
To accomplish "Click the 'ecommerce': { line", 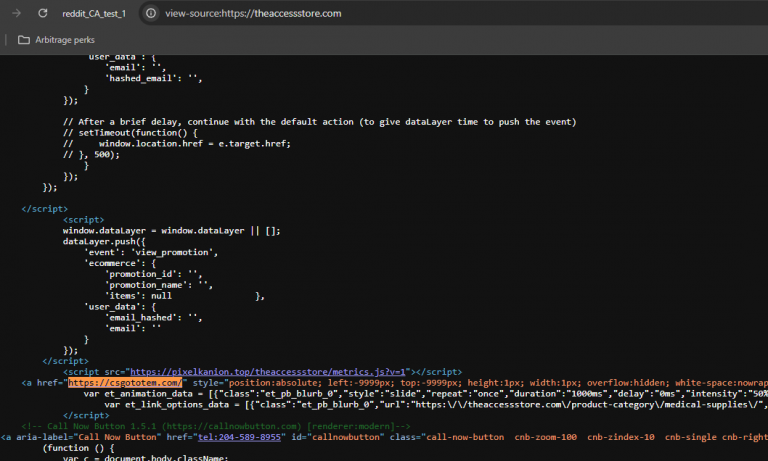I will tap(120, 263).
